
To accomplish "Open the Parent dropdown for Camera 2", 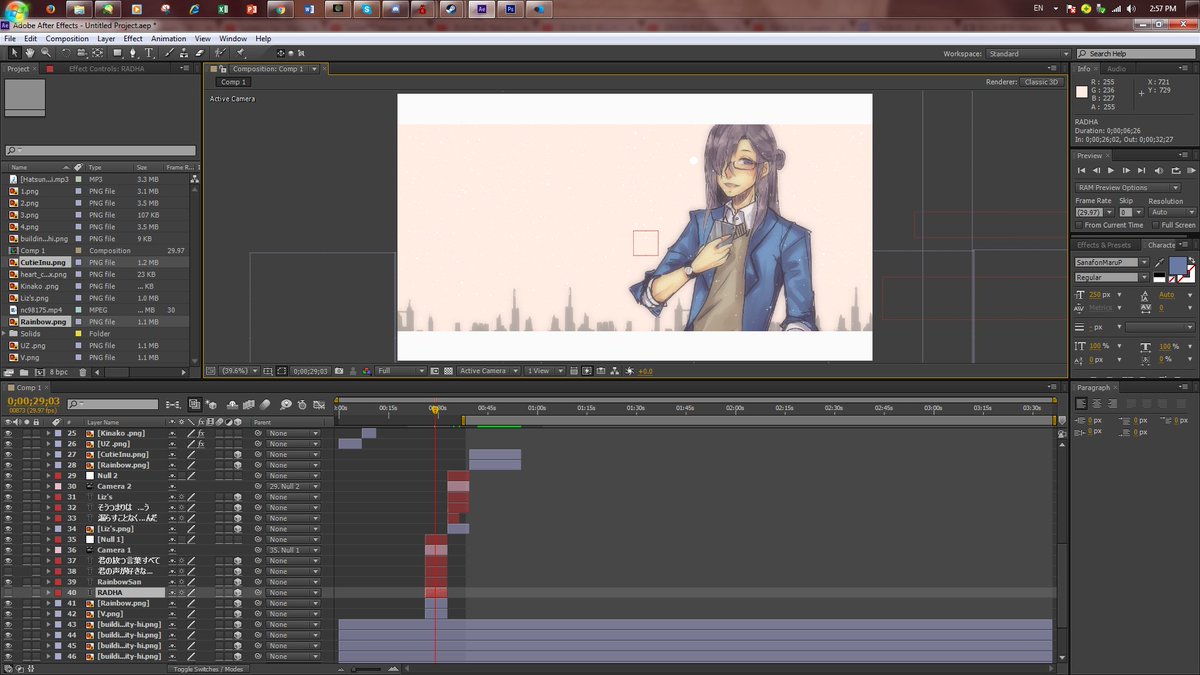I will (x=294, y=486).
